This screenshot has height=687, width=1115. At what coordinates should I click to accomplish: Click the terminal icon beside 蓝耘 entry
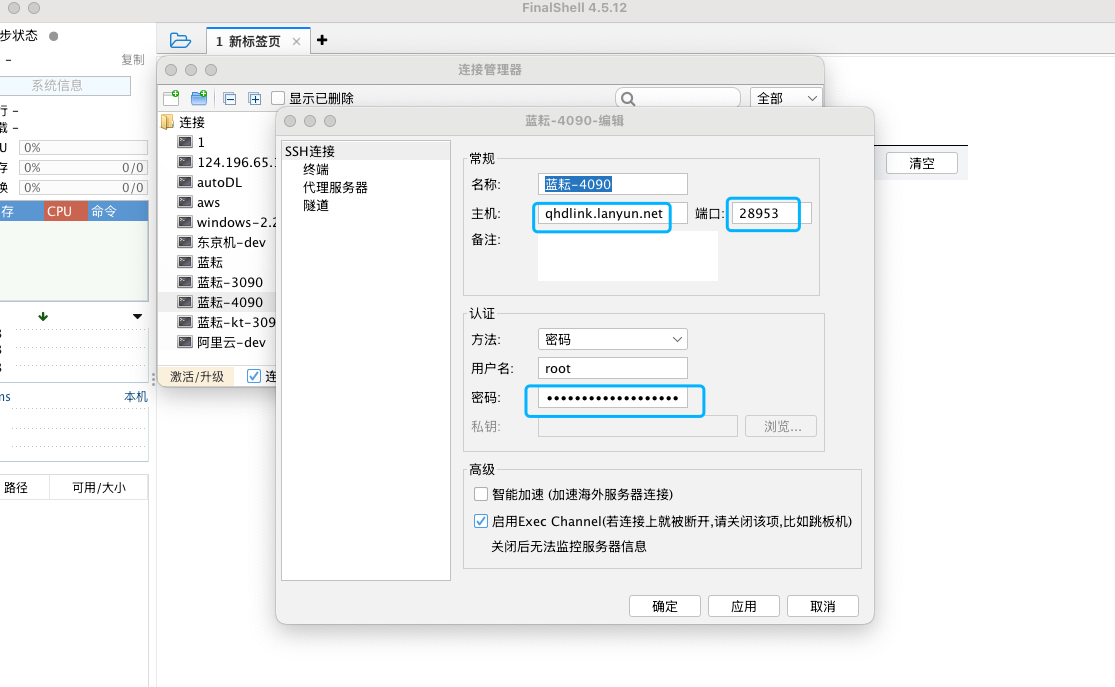click(x=185, y=262)
